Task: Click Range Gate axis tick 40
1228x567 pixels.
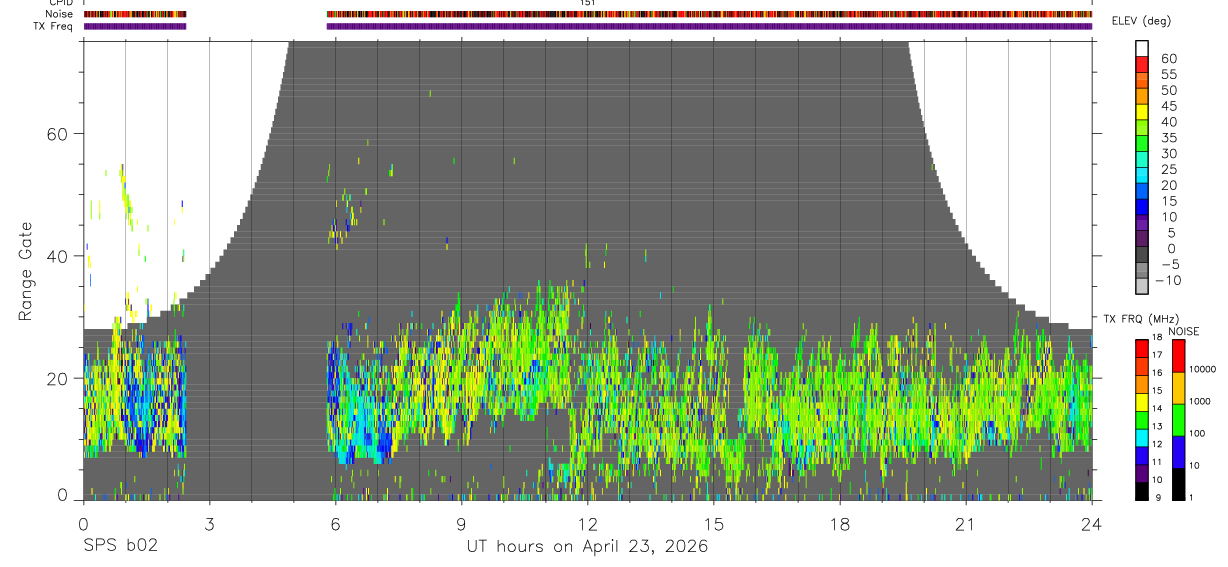Action: [58, 256]
